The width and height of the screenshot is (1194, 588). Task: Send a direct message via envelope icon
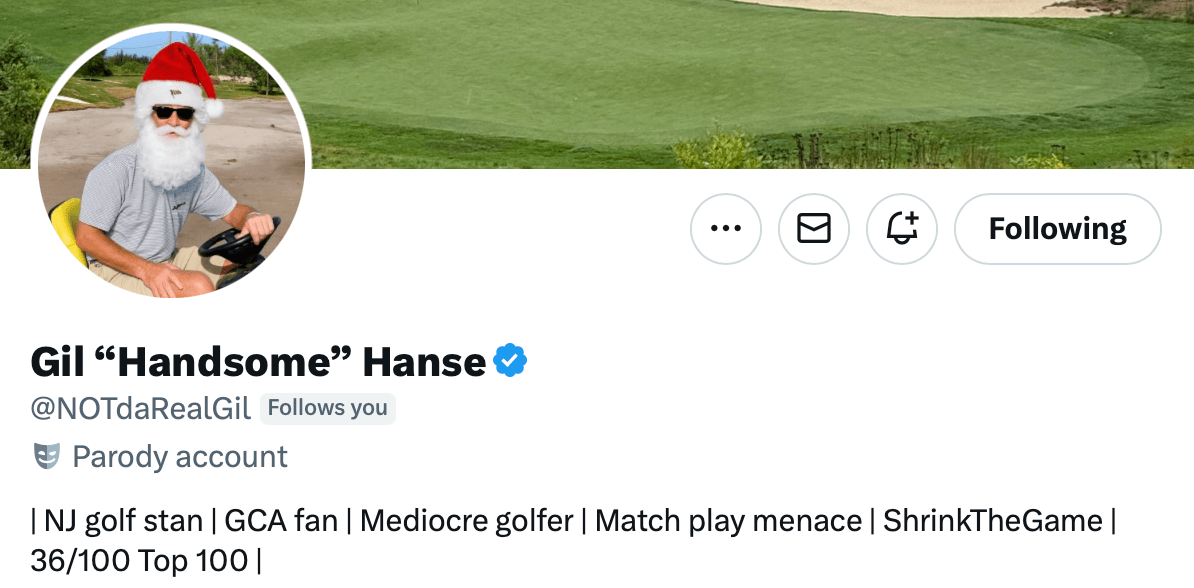814,229
